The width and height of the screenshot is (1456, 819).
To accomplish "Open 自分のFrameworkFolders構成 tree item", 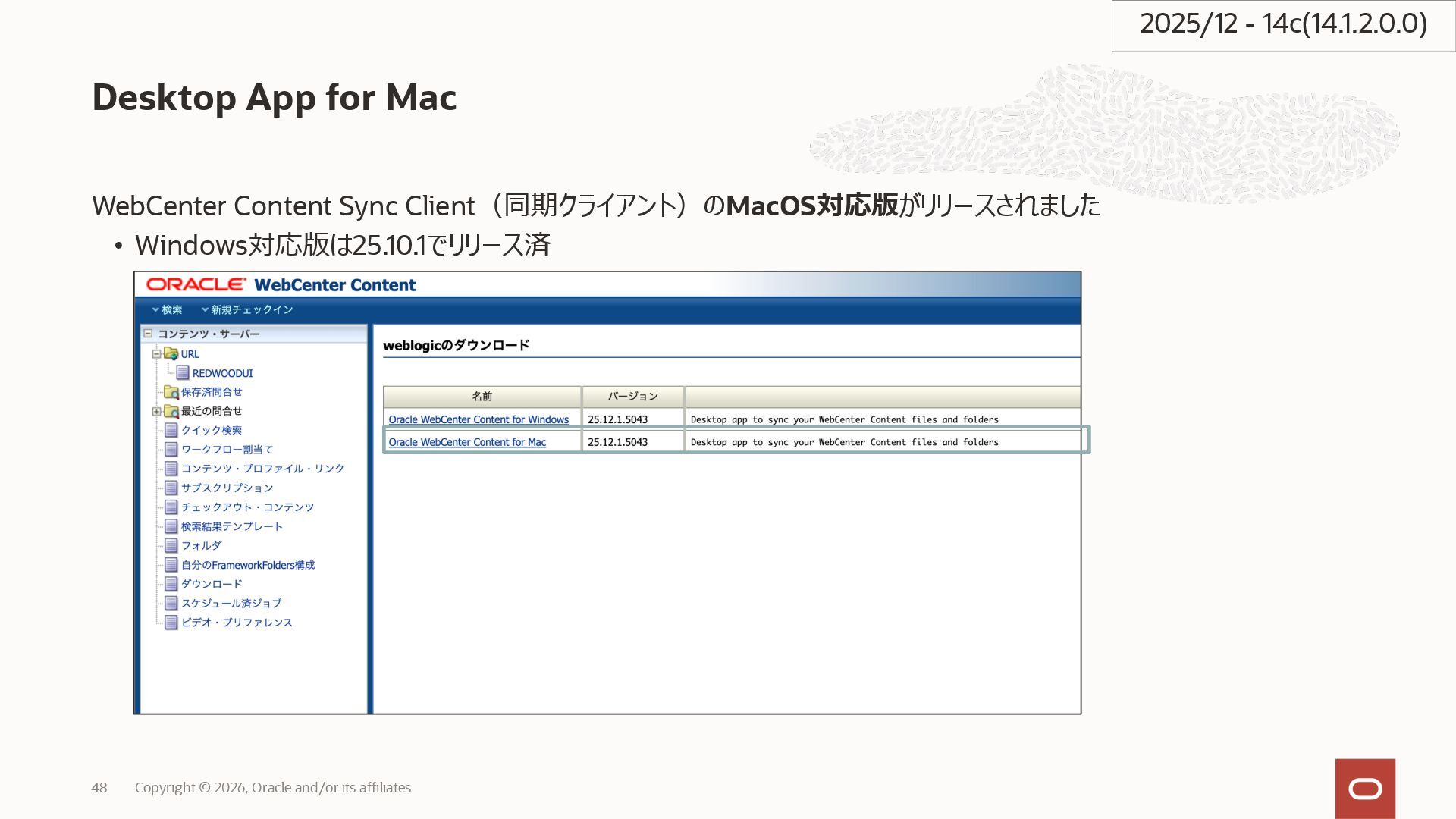I will pyautogui.click(x=247, y=565).
